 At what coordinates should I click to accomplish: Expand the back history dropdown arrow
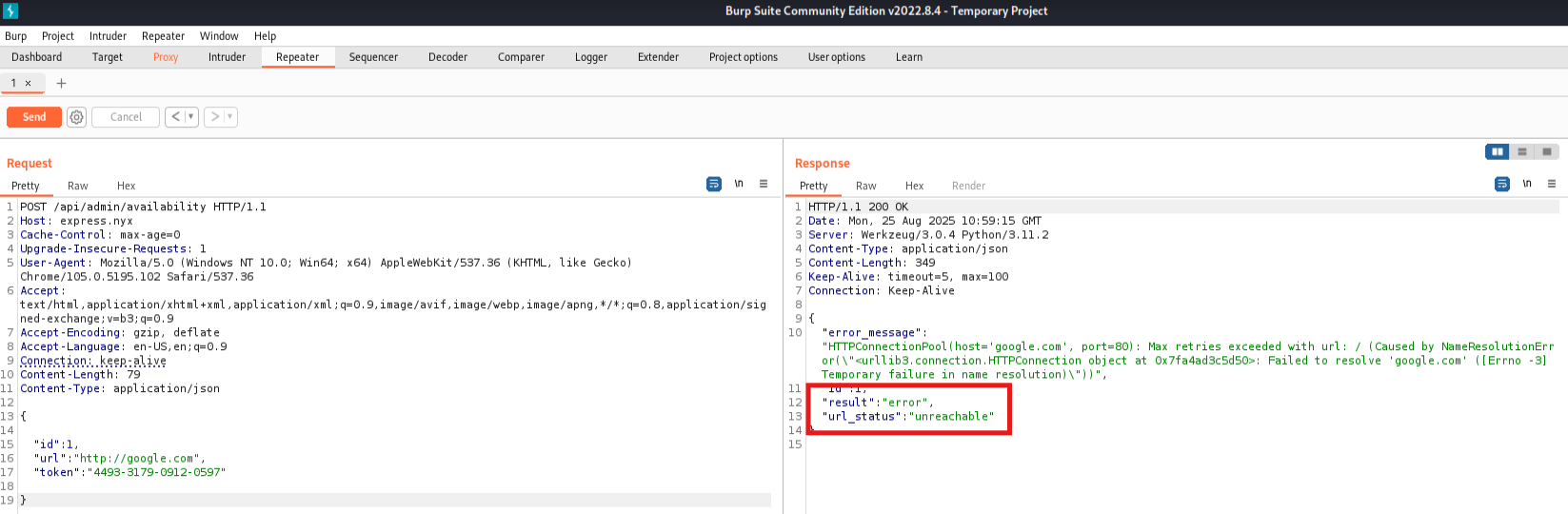pos(190,117)
